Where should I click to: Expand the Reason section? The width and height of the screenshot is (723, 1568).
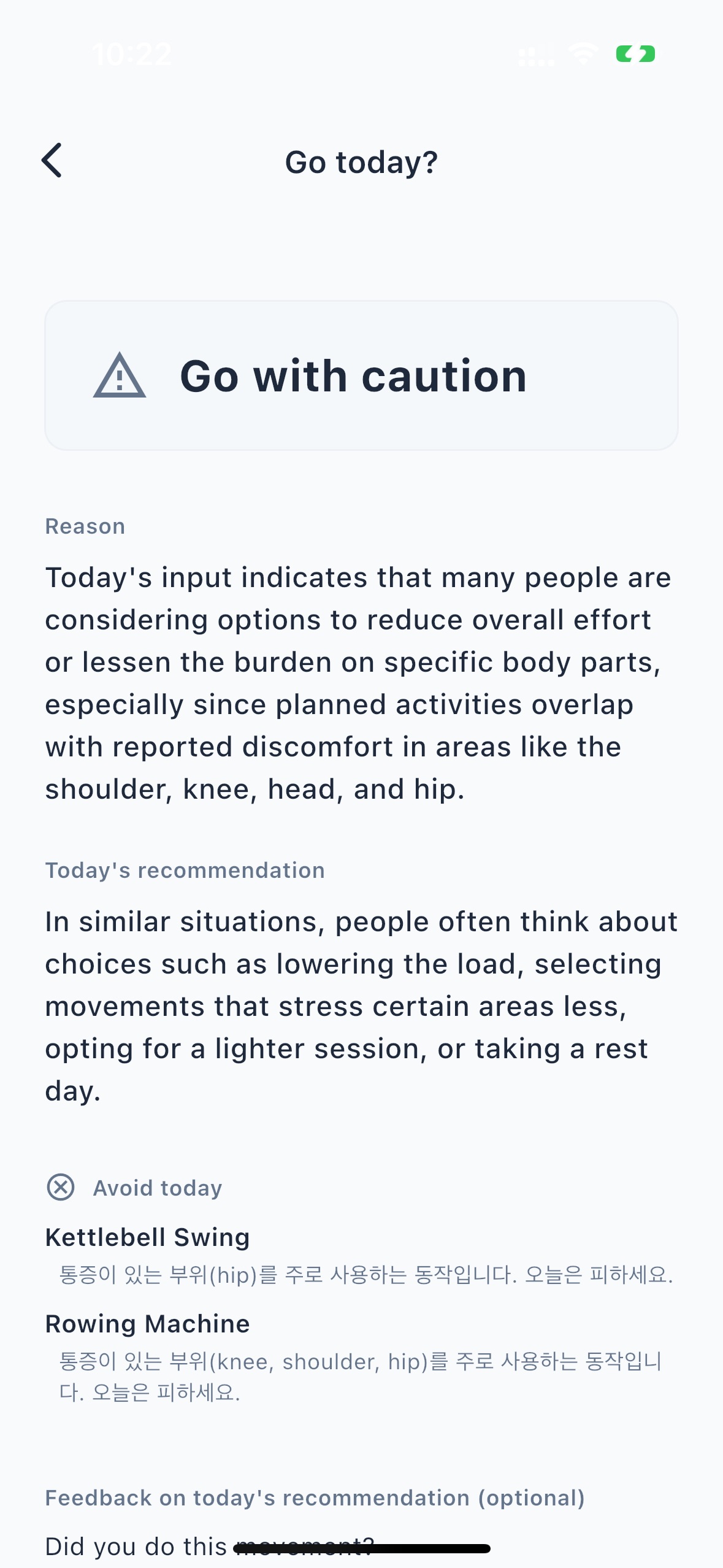click(85, 526)
